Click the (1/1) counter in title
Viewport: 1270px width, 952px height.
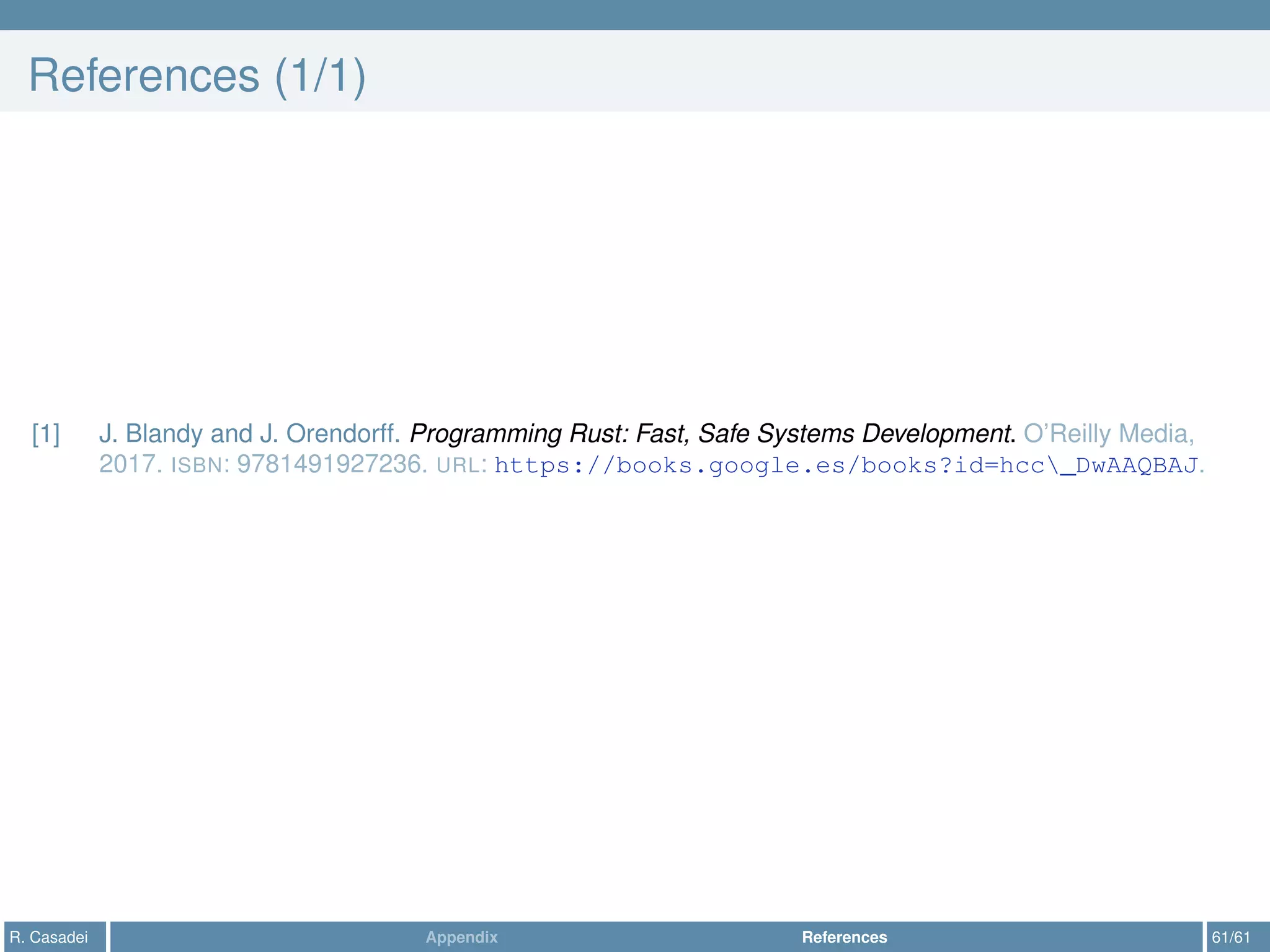tap(320, 76)
